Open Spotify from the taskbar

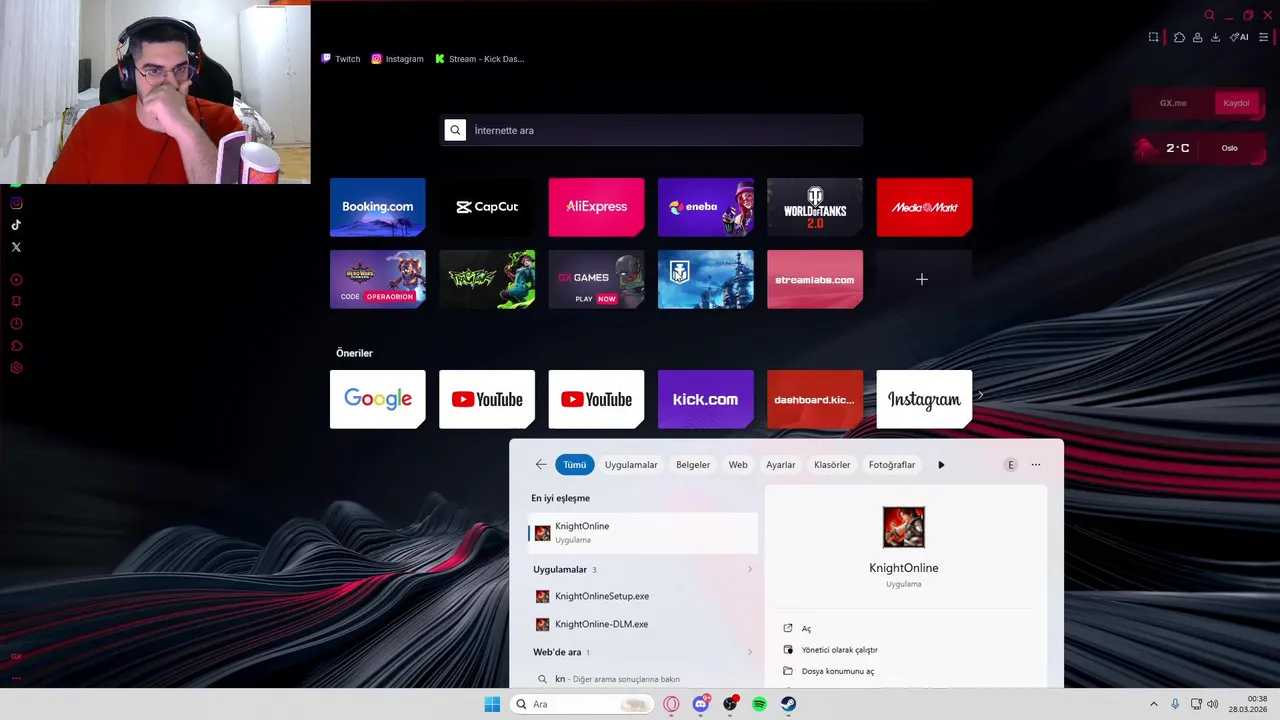click(759, 704)
